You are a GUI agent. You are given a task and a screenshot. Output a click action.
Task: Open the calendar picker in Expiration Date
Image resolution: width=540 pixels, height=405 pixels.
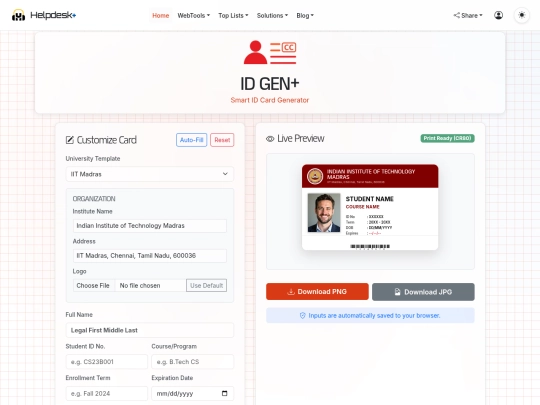click(225, 393)
